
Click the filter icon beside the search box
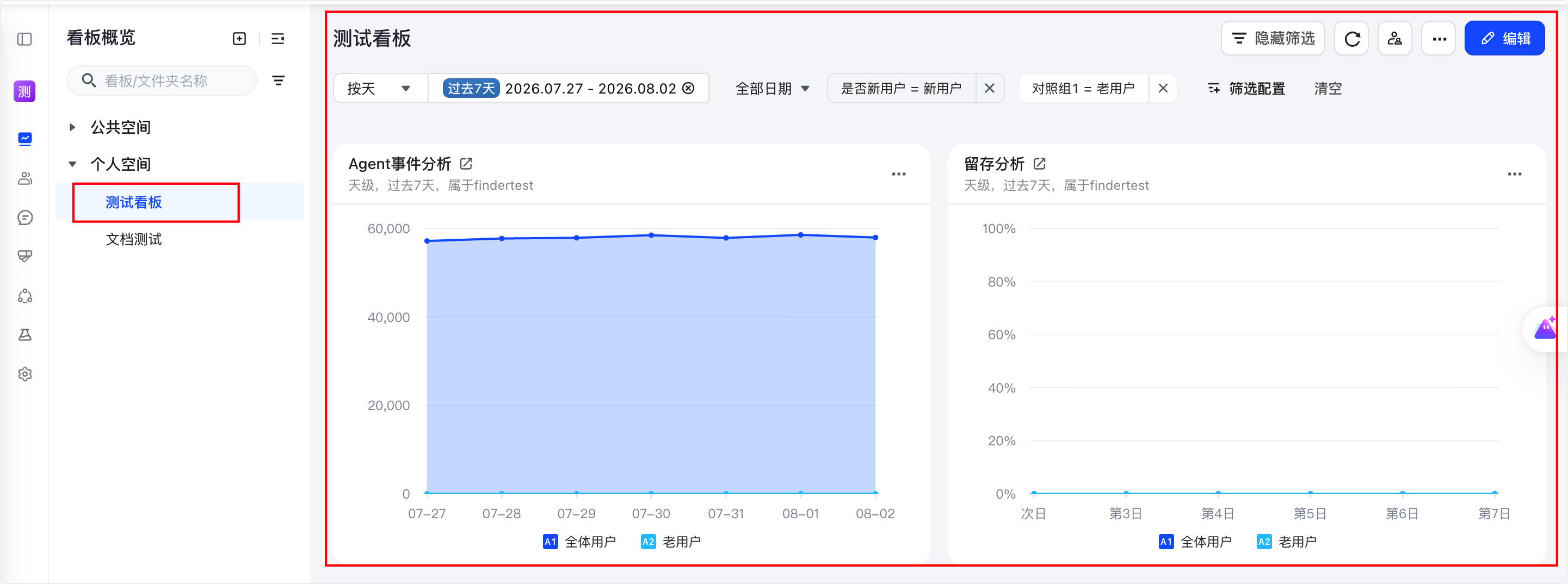coord(278,80)
